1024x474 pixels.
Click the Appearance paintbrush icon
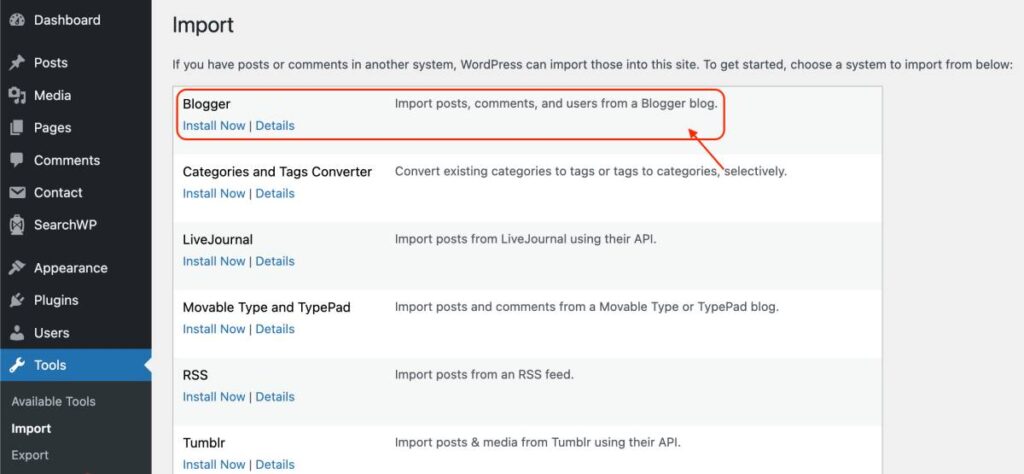(17, 268)
